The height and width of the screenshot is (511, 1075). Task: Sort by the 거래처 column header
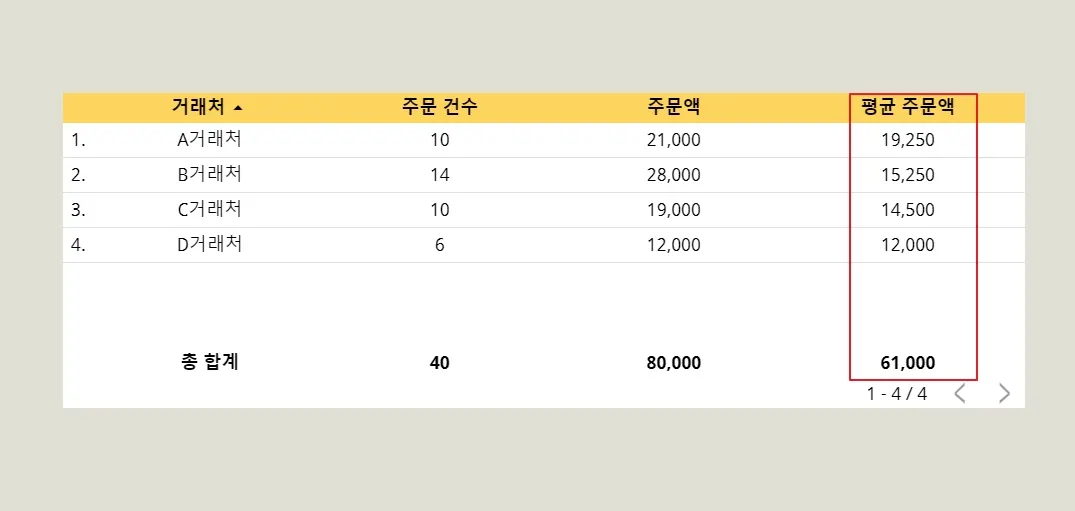(198, 107)
